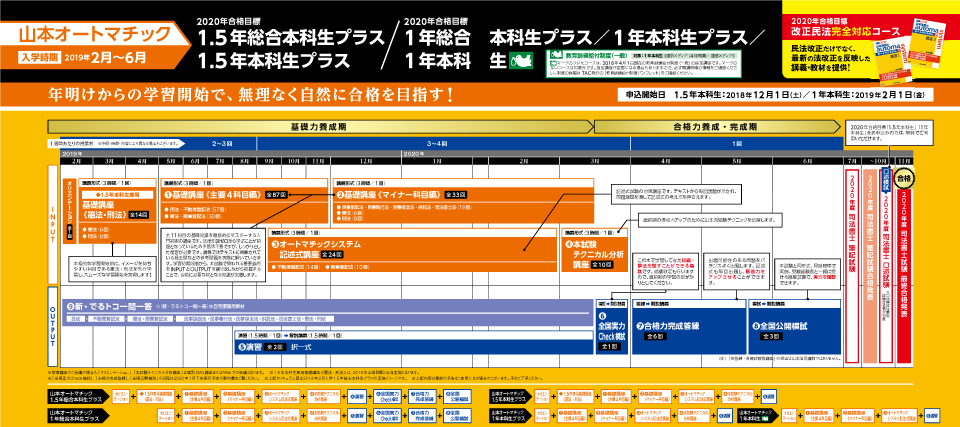
Task: Click the 全6回 badge
Action: click(x=654, y=336)
